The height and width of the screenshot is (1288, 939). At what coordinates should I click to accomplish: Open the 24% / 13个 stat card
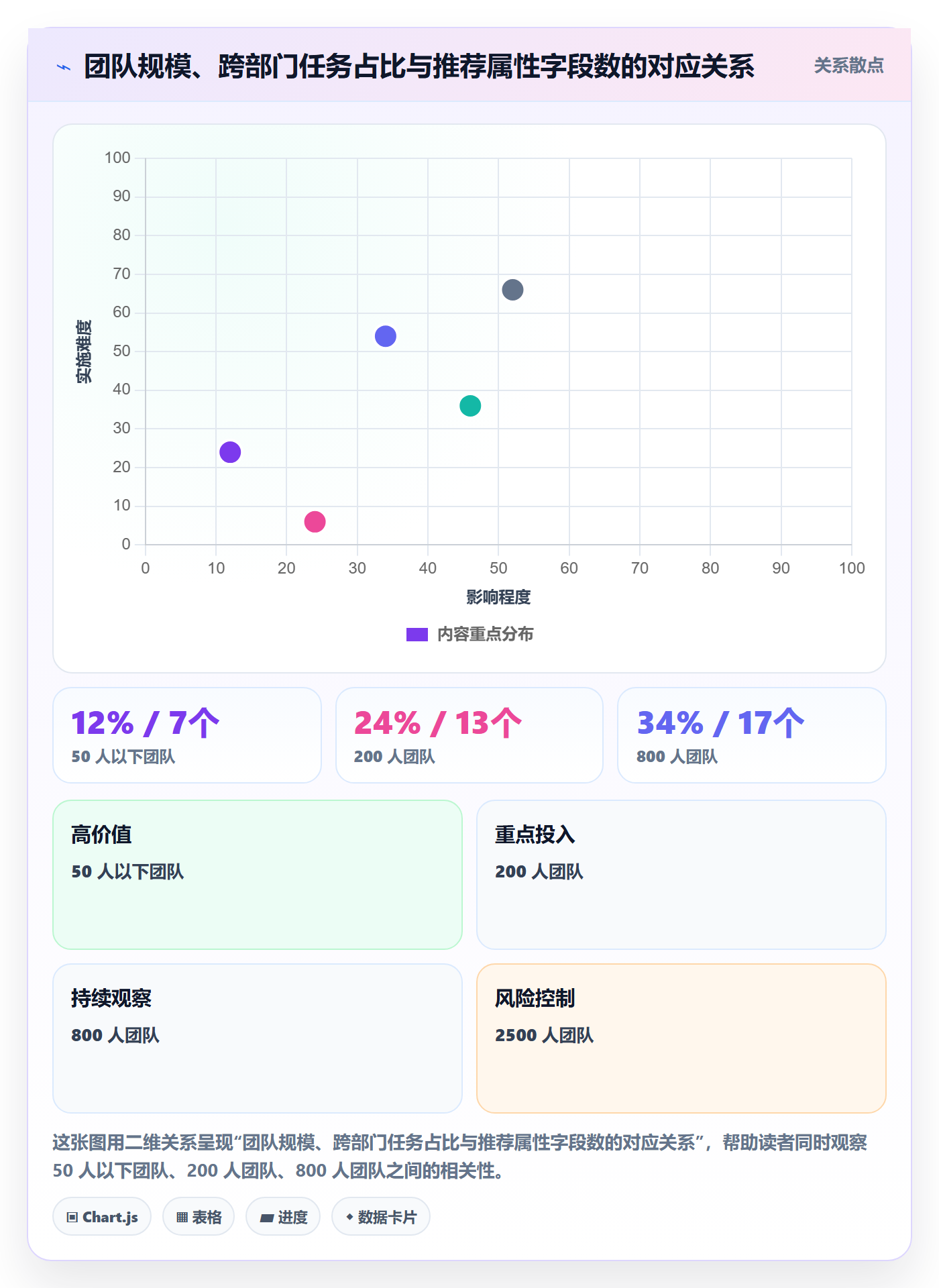(469, 735)
